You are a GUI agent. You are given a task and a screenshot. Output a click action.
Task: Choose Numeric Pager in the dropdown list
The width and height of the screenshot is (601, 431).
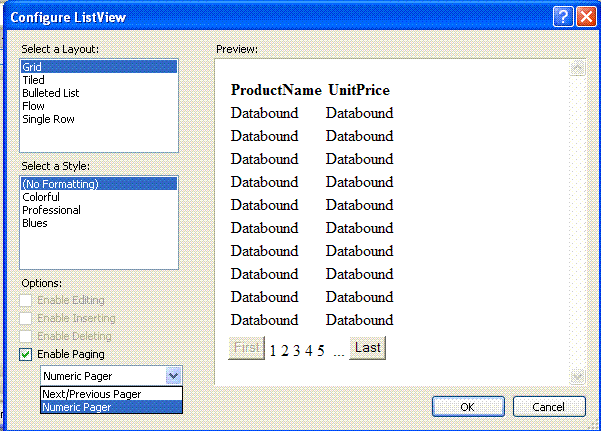77,407
